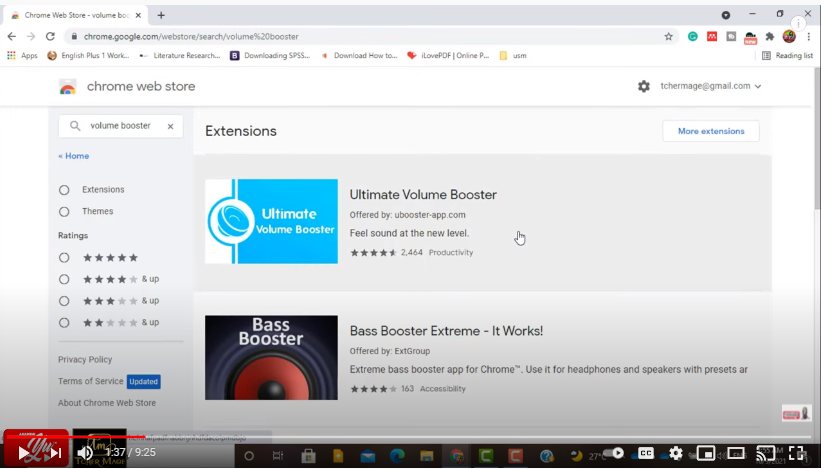Image resolution: width=821 pixels, height=469 pixels.
Task: Open web store settings gear
Action: click(644, 86)
